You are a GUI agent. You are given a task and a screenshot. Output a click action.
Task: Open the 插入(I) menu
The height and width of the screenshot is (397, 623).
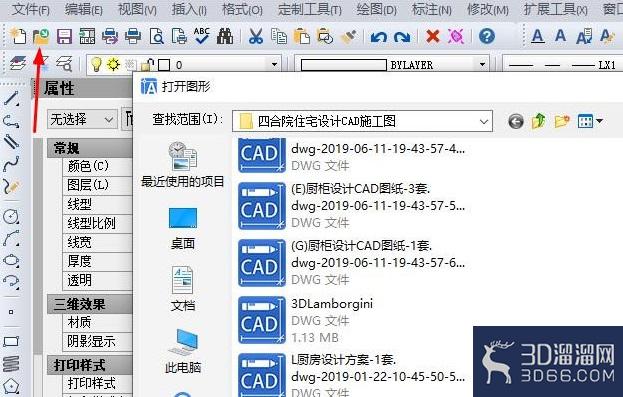[x=188, y=9]
